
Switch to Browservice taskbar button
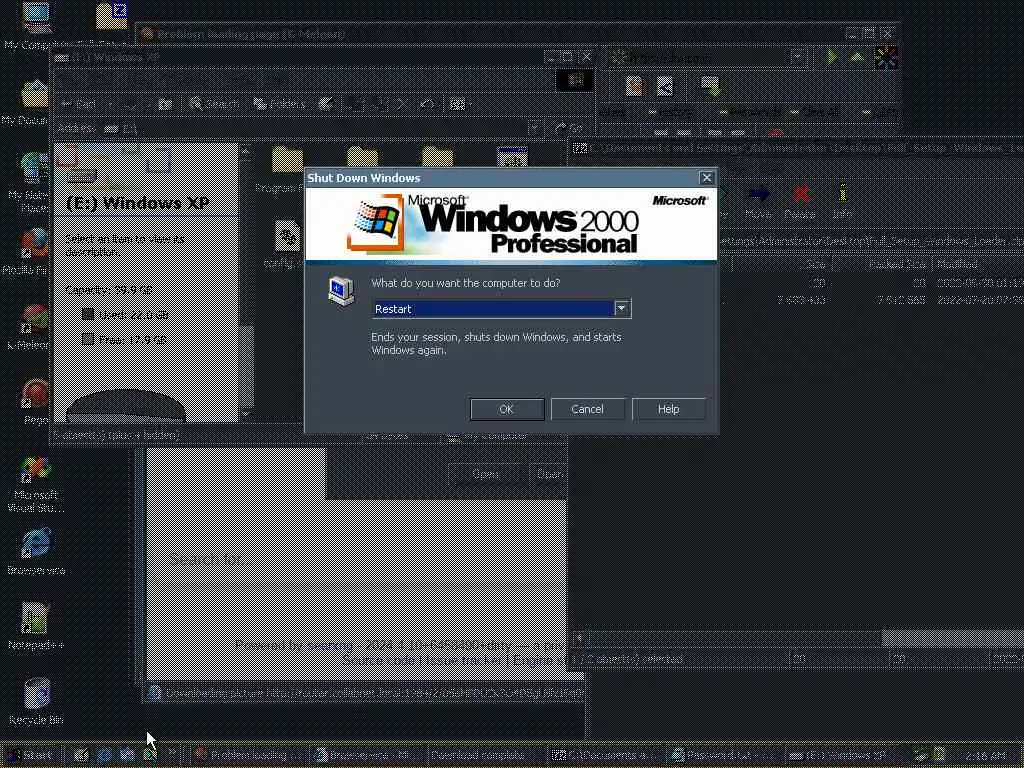tap(365, 755)
